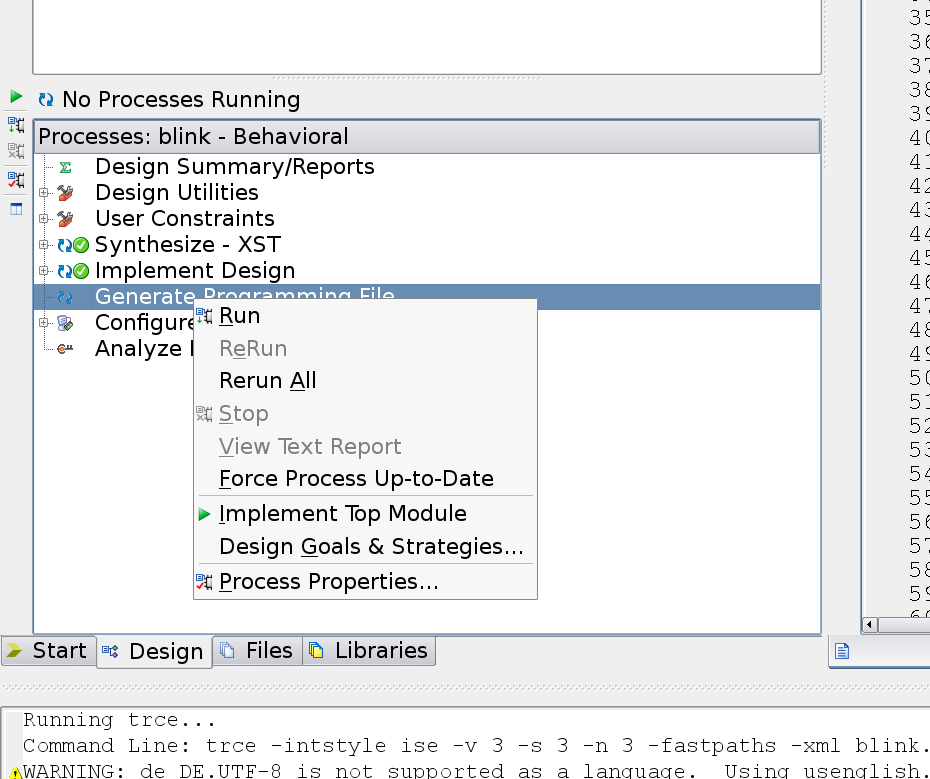
Task: Expand the Synthesize - XST node
Action: 43,244
